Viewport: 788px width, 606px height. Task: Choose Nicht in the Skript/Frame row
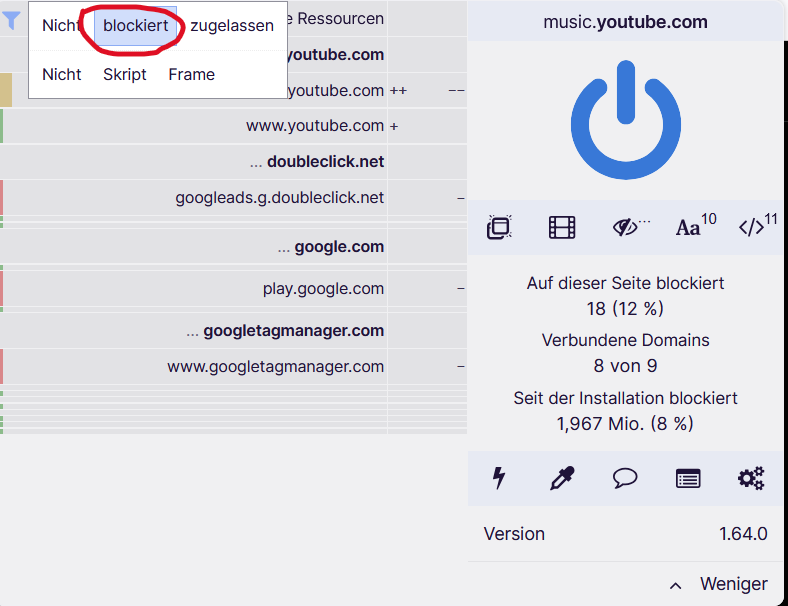61,74
